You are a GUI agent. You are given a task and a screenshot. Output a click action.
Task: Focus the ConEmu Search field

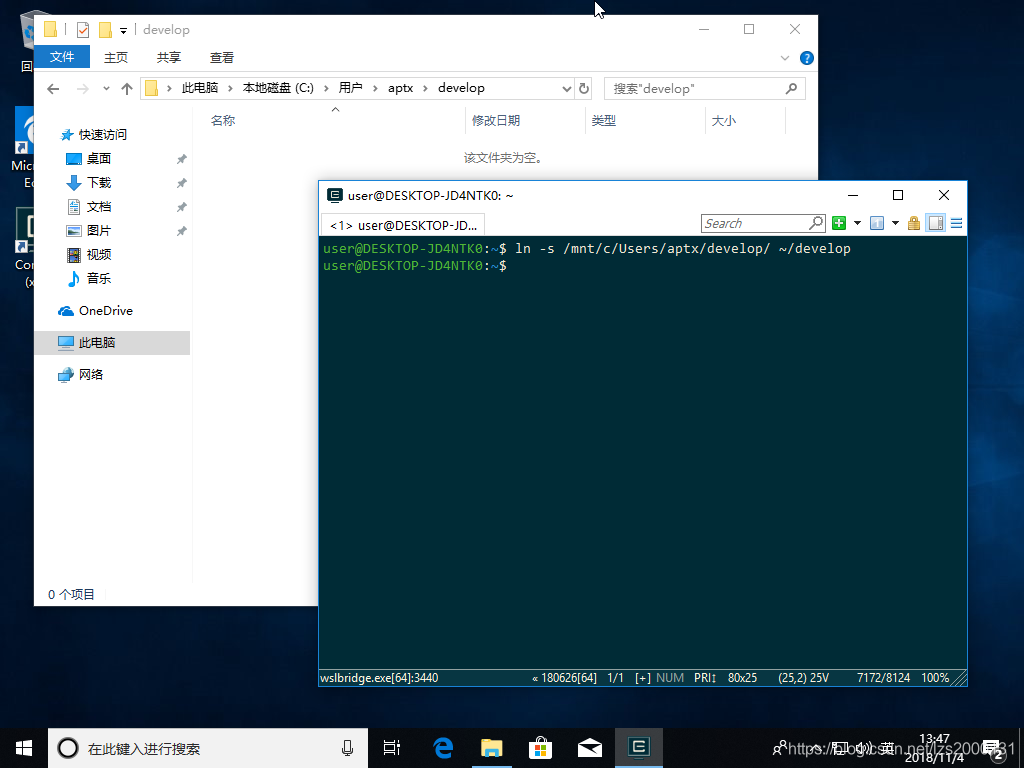(755, 223)
